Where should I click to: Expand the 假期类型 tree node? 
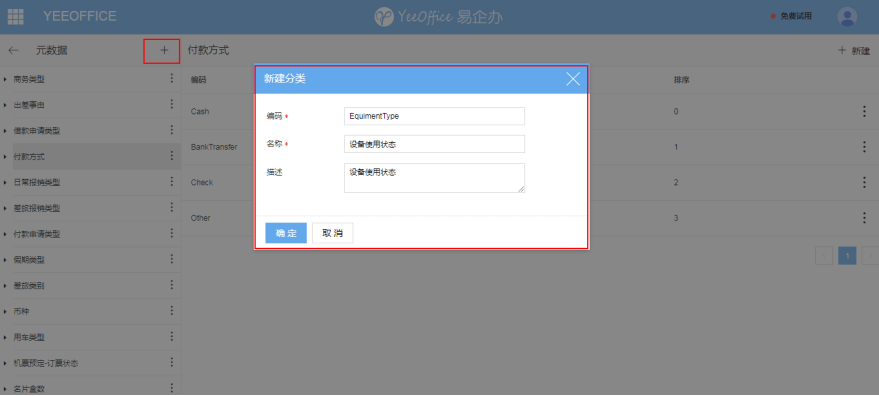tap(5, 260)
